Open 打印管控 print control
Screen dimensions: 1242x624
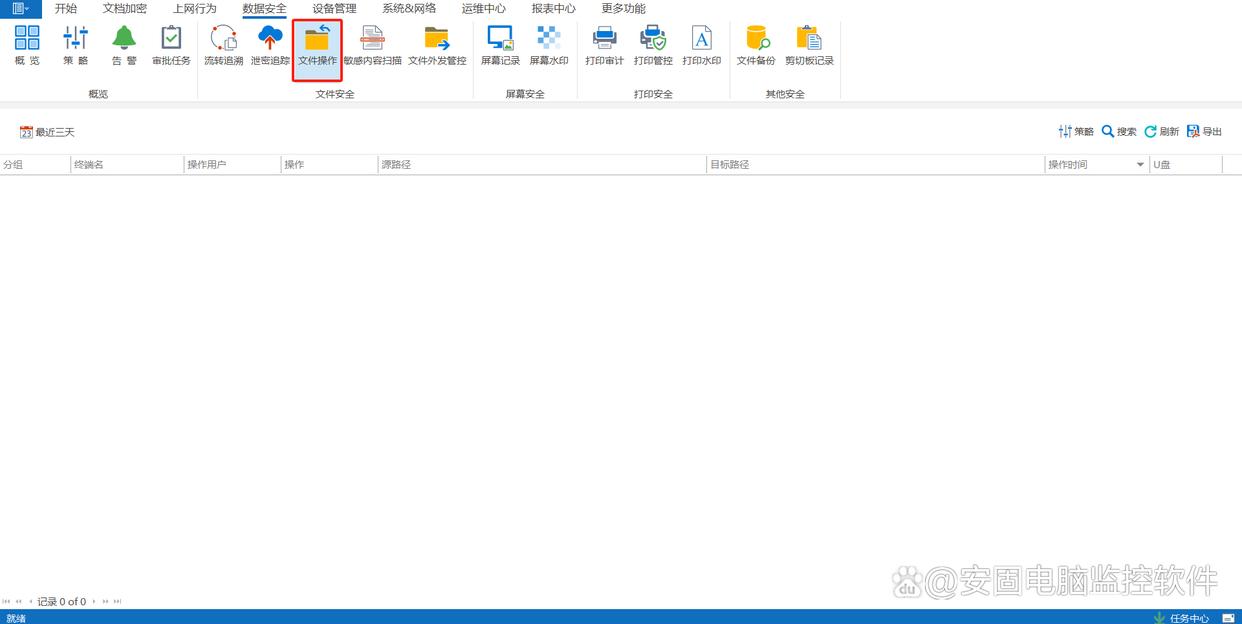point(653,46)
